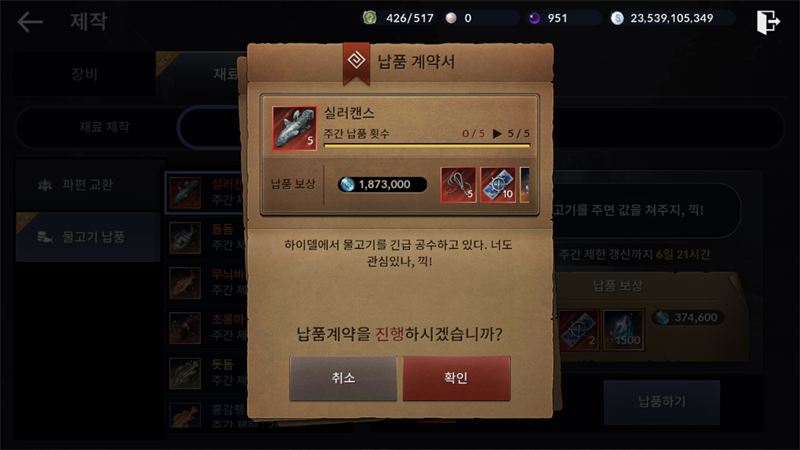800x450 pixels.
Task: Click the blue card reward icon with 10
Action: tap(498, 184)
